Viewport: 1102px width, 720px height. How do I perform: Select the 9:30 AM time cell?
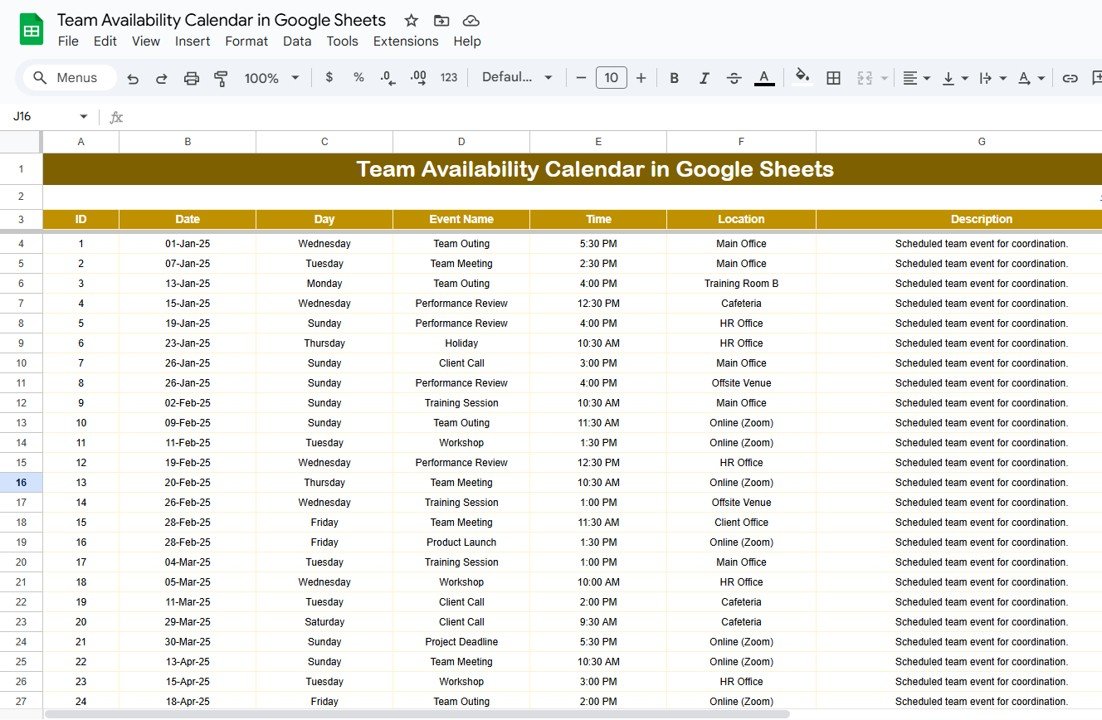pyautogui.click(x=598, y=622)
